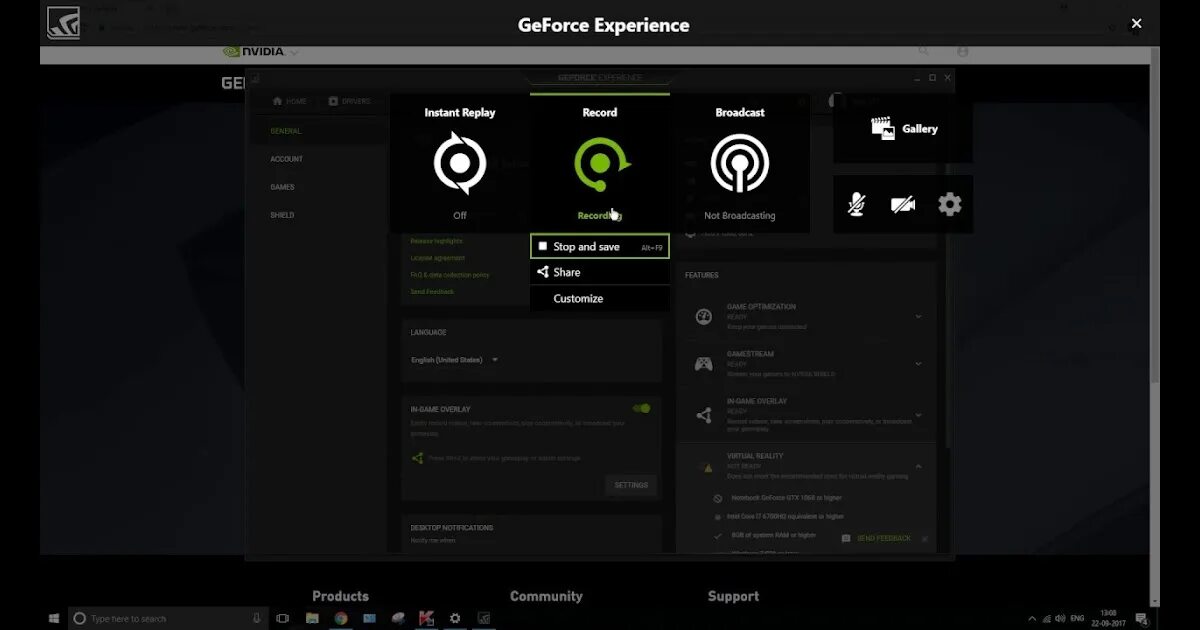Click the Instant Replay circular icon
Image resolution: width=1200 pixels, height=630 pixels.
click(x=460, y=163)
